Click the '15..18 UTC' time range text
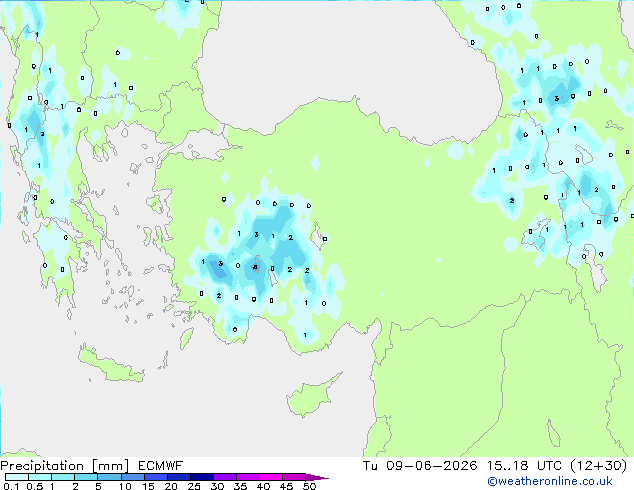Viewport: 634px width, 490px height. tap(524, 466)
